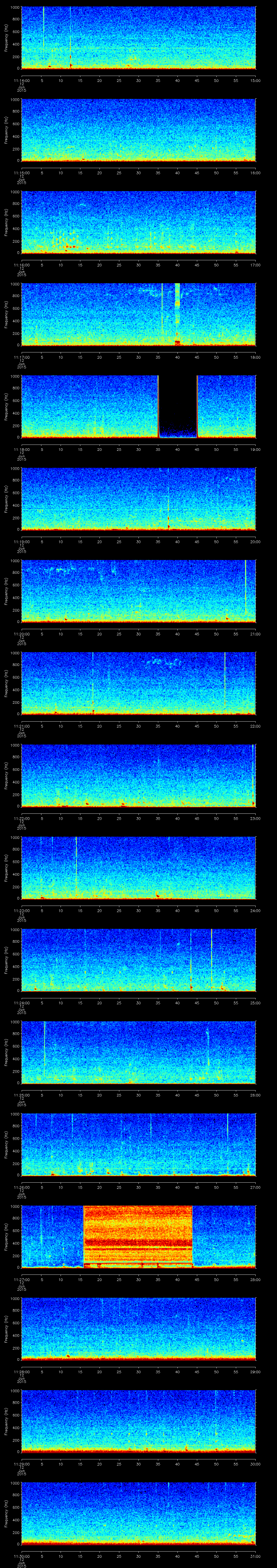This screenshot has width=277, height=1568.
Task: Click the 24:00 end time label
Action: coord(256,910)
